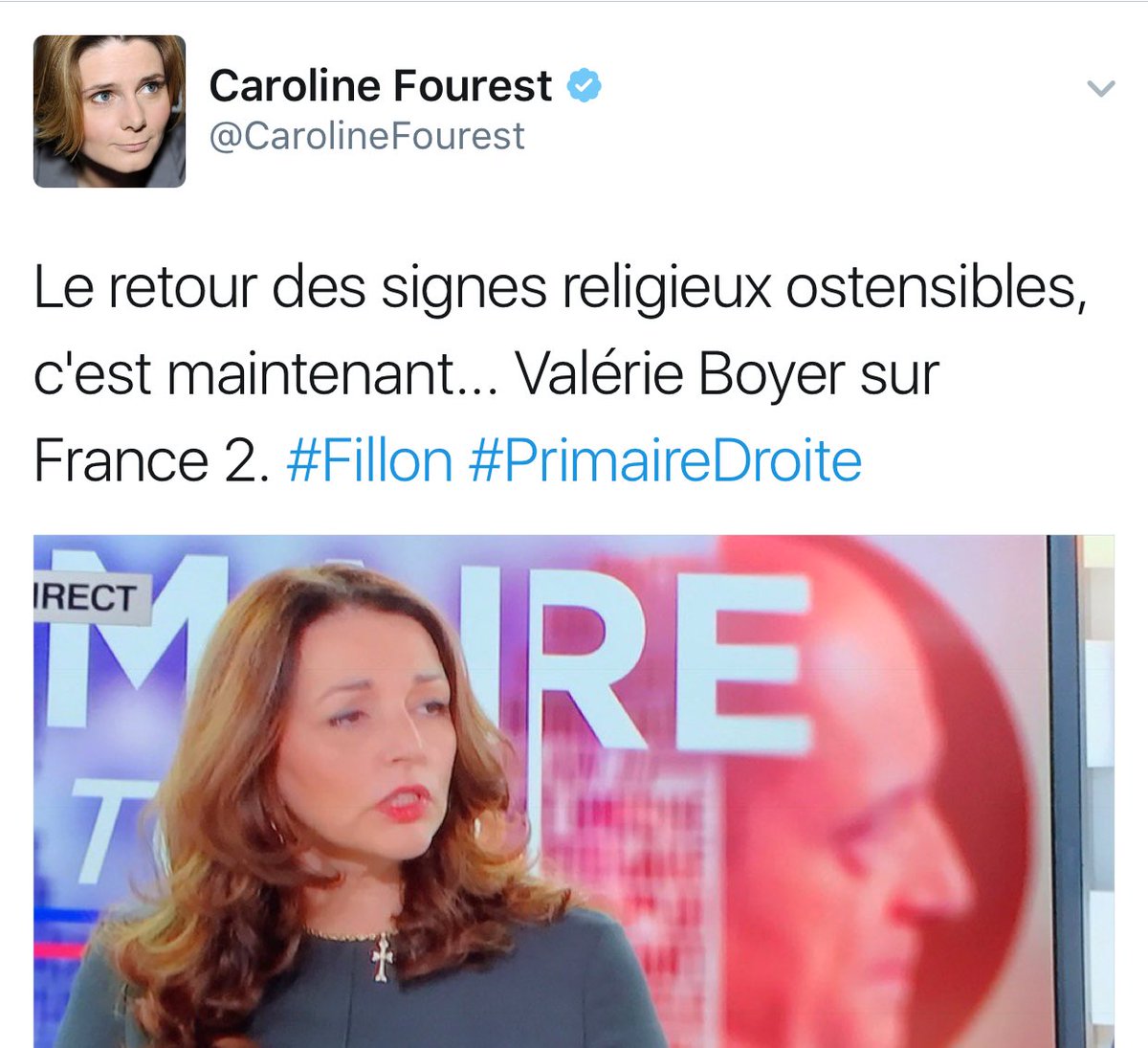This screenshot has width=1148, height=1048.
Task: Tap c'est maintenant... in tweet text
Action: click(x=258, y=374)
